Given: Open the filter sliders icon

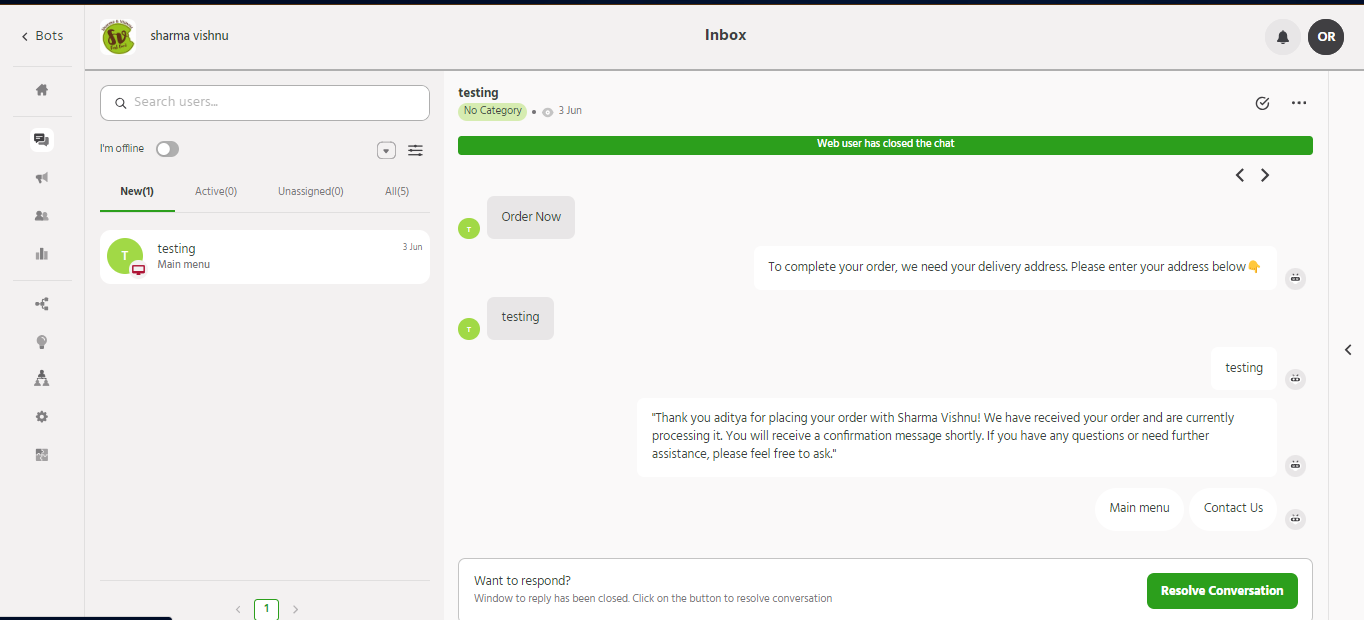Looking at the screenshot, I should pyautogui.click(x=415, y=150).
